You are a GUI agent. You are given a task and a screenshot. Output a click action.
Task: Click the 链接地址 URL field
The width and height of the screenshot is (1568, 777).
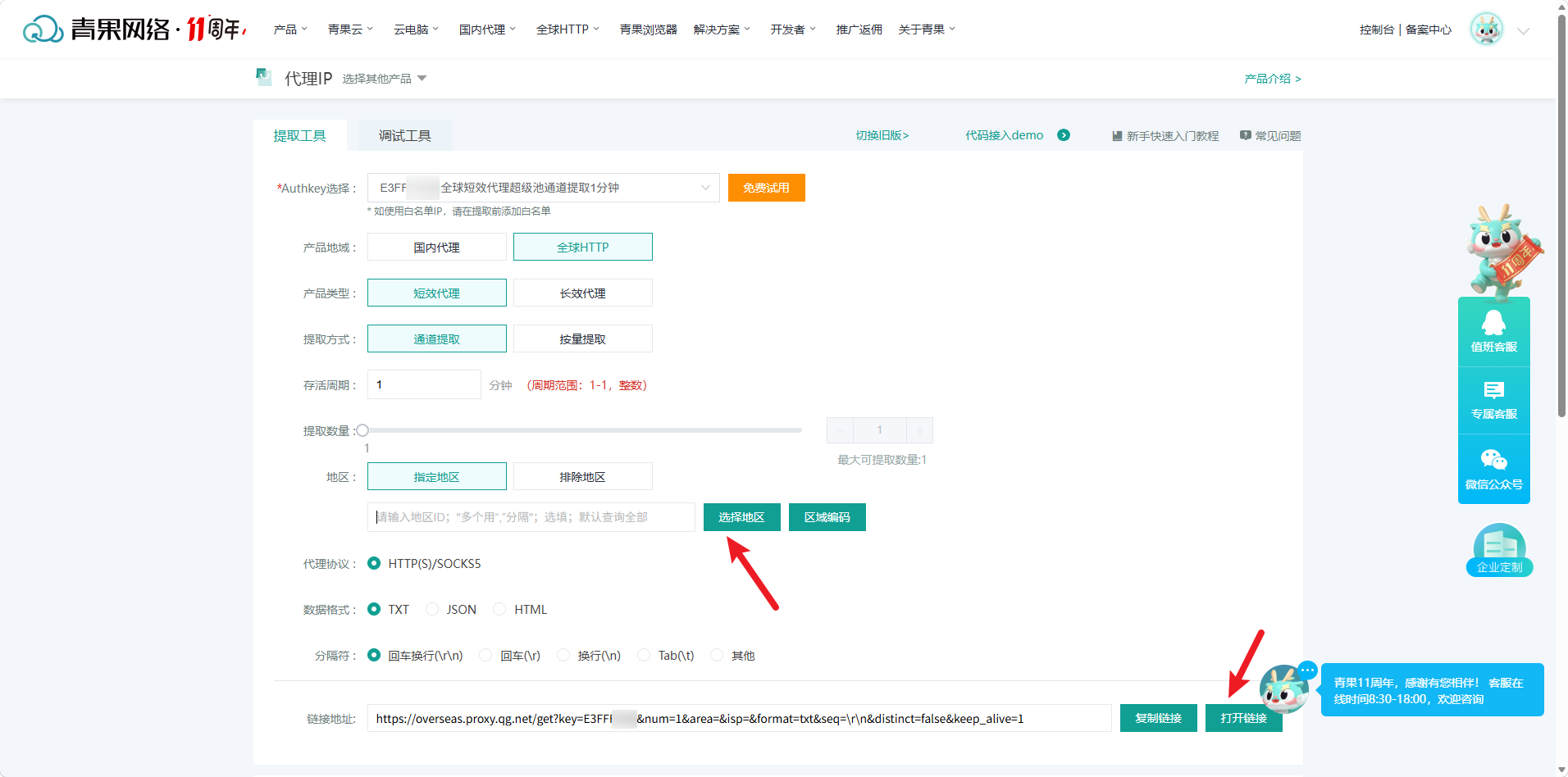point(739,718)
